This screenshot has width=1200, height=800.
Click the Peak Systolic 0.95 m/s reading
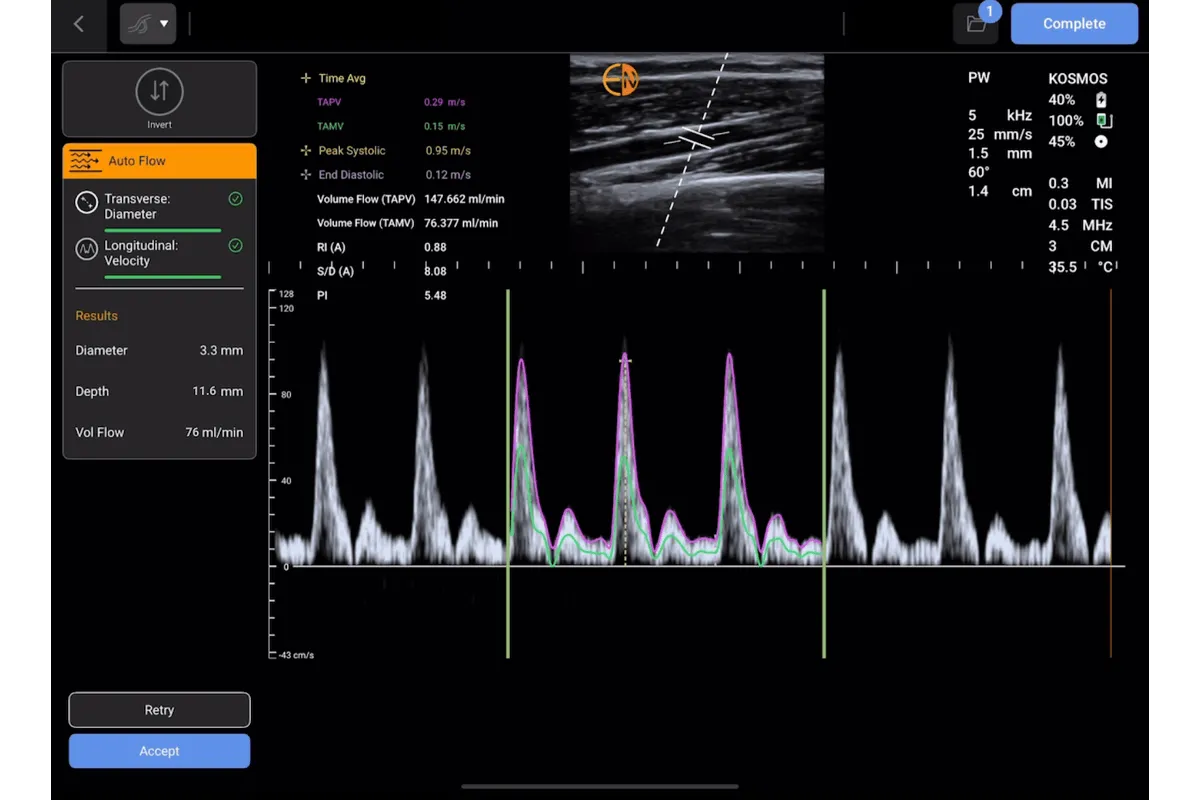tap(447, 150)
